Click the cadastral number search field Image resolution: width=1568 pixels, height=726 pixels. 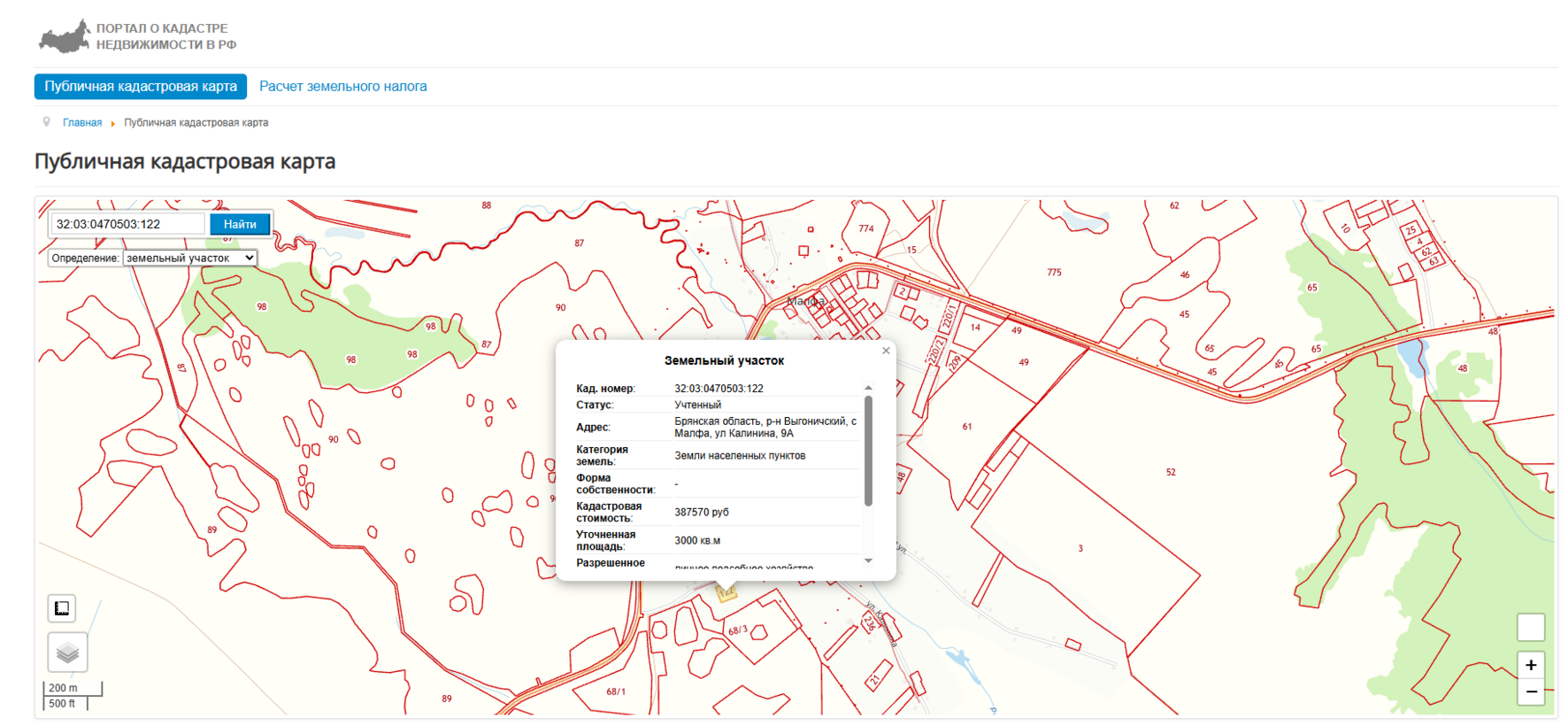click(x=127, y=225)
